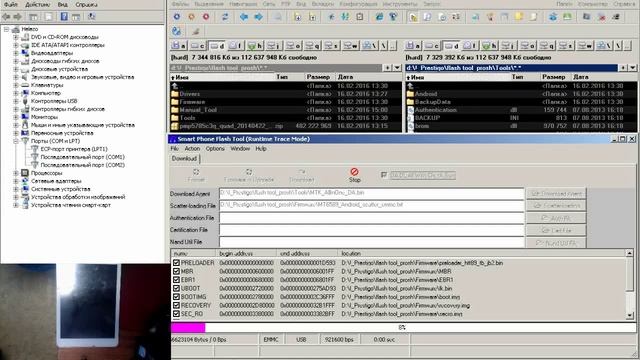The image size is (640, 360).
Task: Click Back arrow in Device Manager toolbar
Action: tap(7, 17)
